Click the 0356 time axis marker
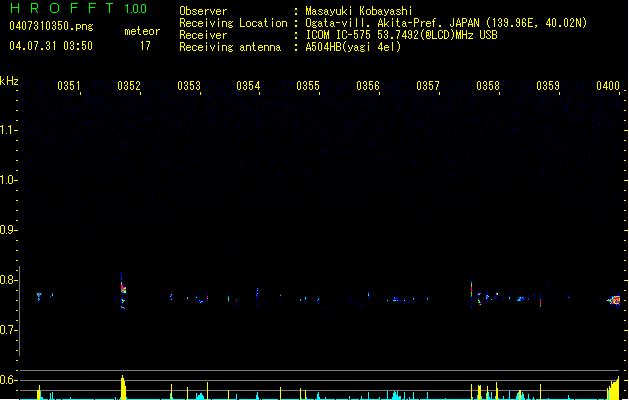This screenshot has width=629, height=400. click(x=368, y=85)
